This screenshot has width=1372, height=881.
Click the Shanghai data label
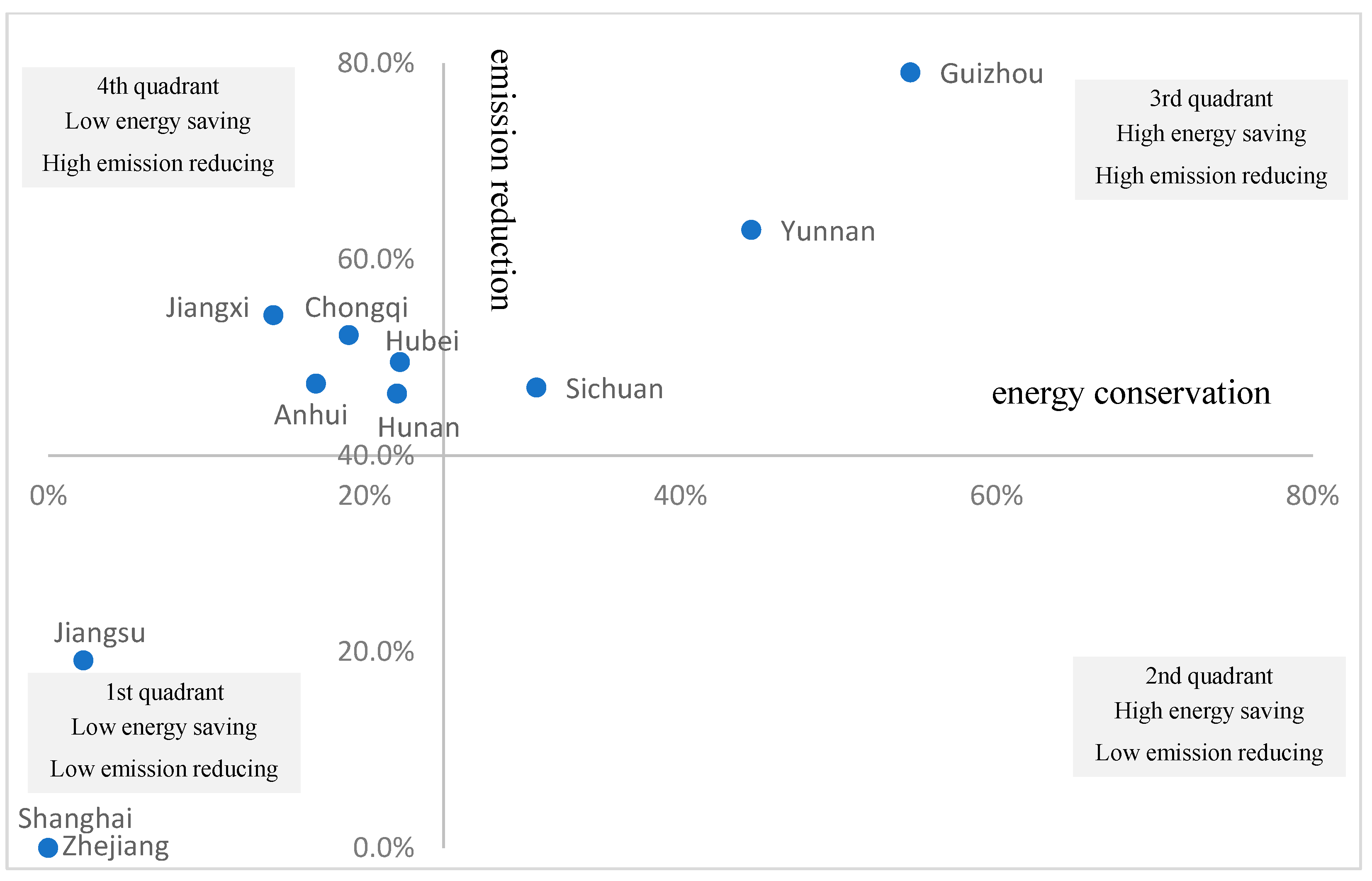[75, 818]
